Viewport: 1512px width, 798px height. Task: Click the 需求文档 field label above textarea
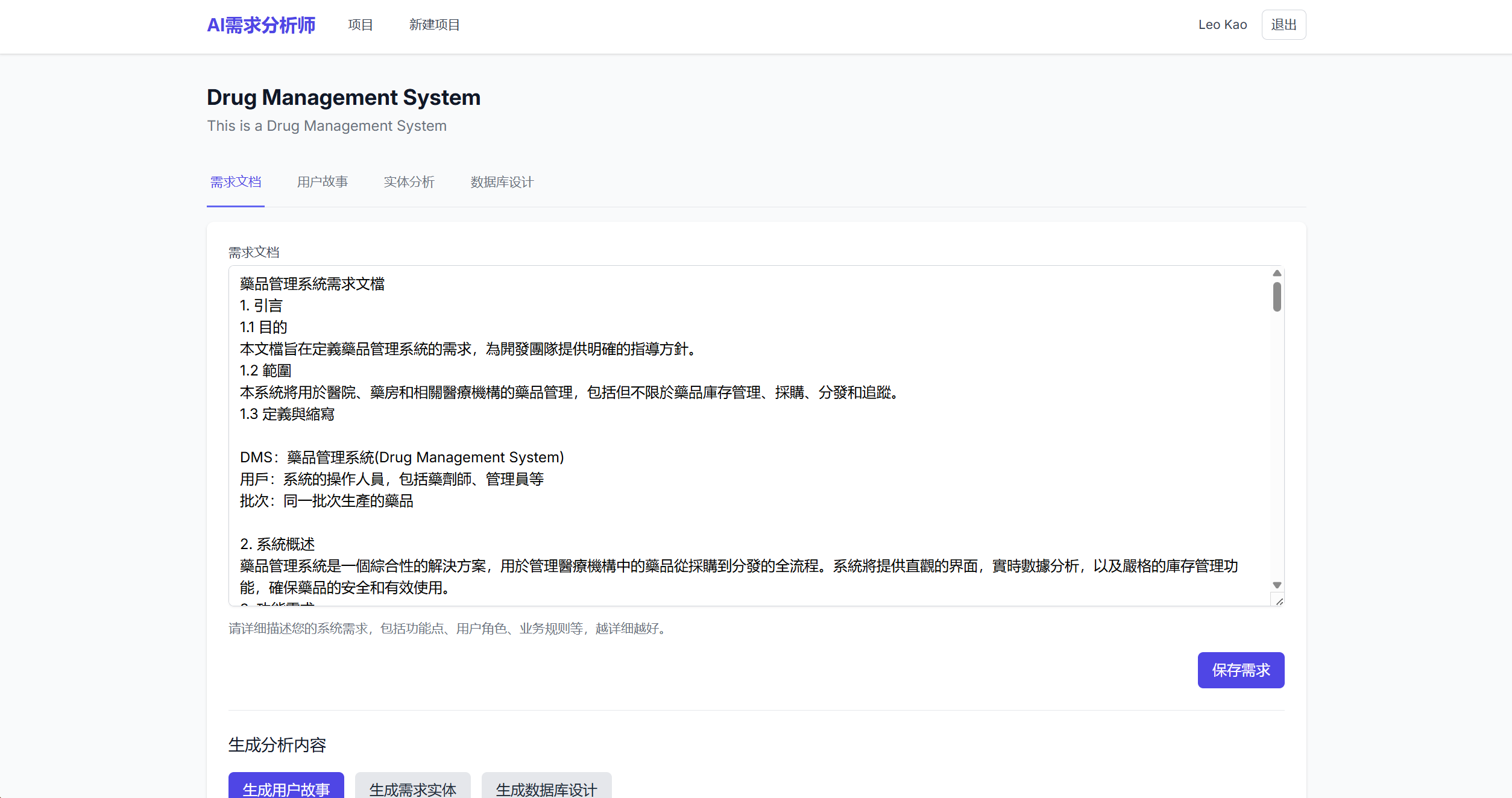[x=254, y=253]
